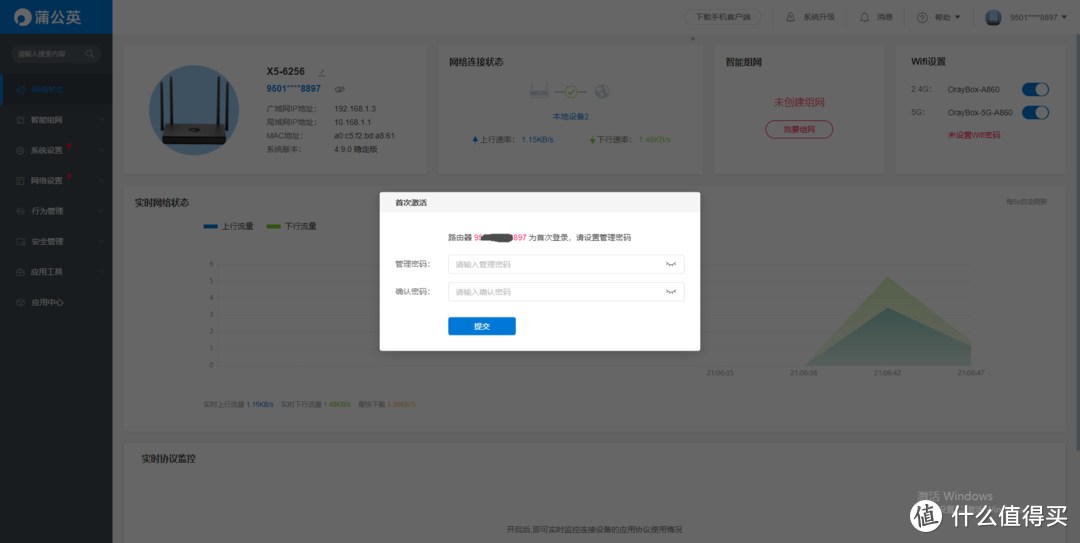Image resolution: width=1080 pixels, height=543 pixels.
Task: Click the router device image
Action: (x=194, y=110)
